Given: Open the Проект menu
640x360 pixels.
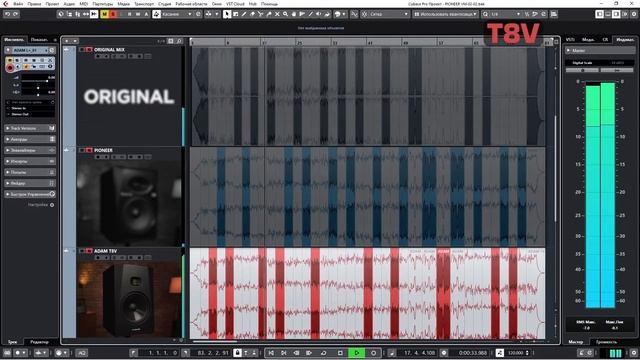Looking at the screenshot, I should 52,4.
